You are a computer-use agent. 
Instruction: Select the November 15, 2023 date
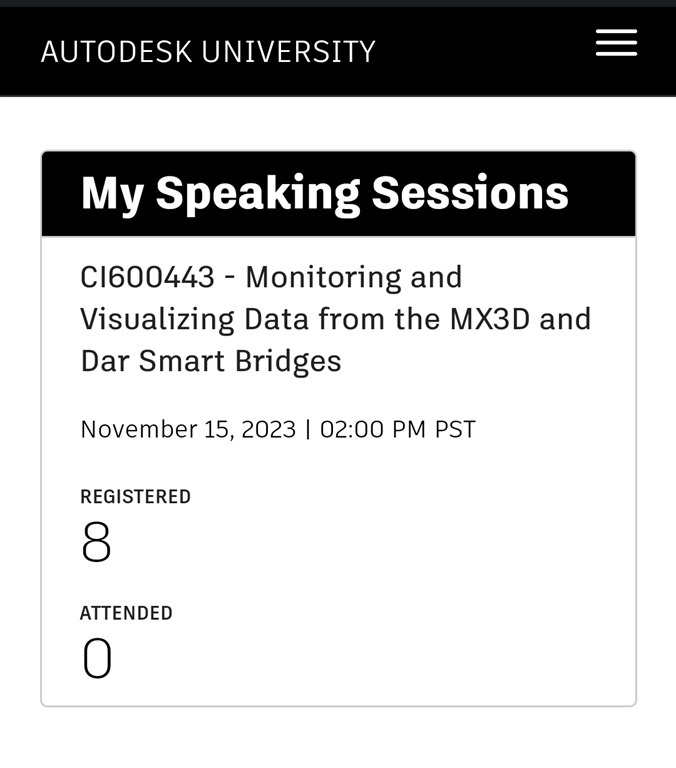click(x=188, y=430)
